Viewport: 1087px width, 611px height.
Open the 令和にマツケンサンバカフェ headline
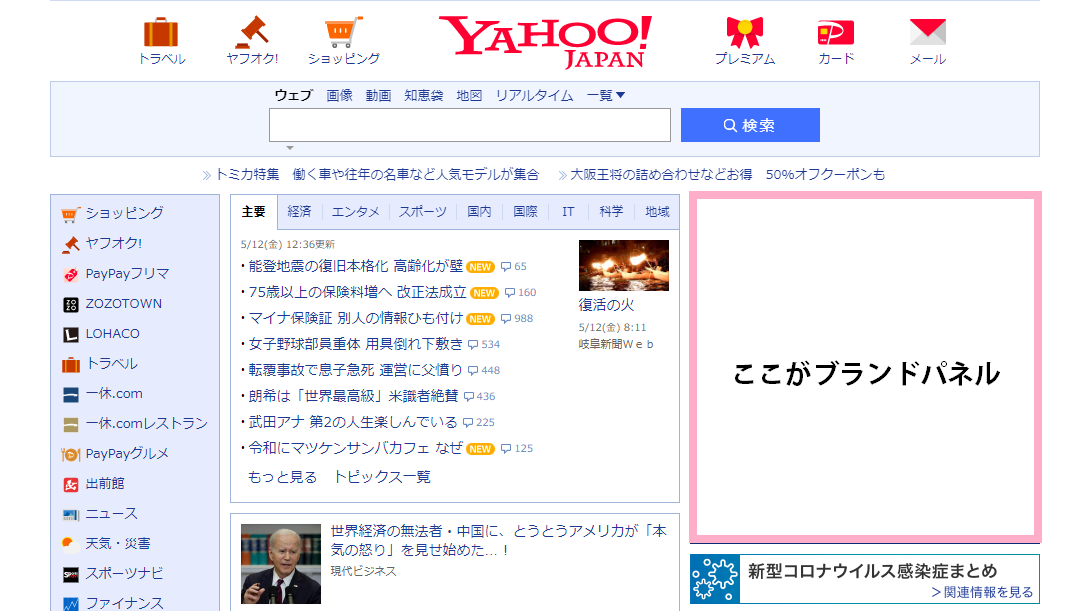356,449
